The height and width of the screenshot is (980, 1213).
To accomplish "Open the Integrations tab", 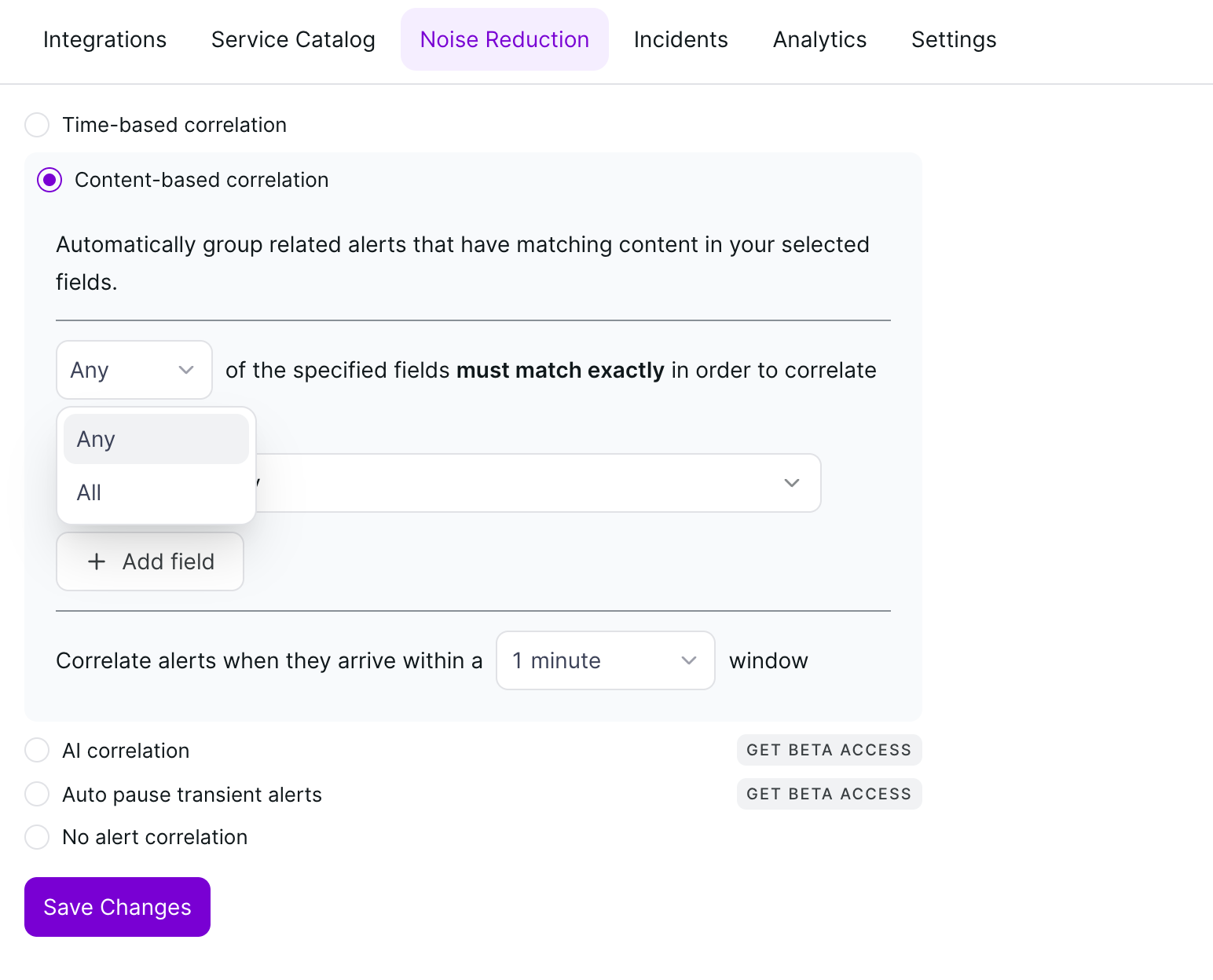I will (x=104, y=39).
